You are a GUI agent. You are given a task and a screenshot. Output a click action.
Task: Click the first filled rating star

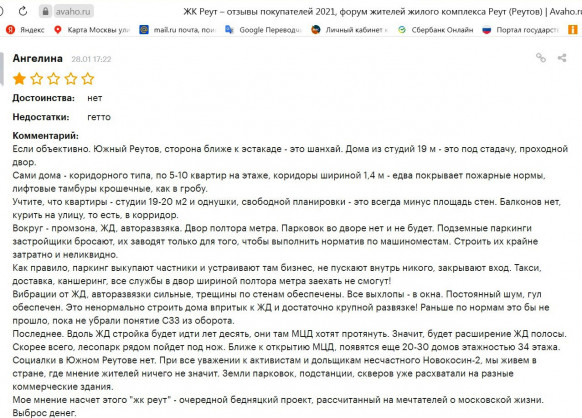coord(19,79)
